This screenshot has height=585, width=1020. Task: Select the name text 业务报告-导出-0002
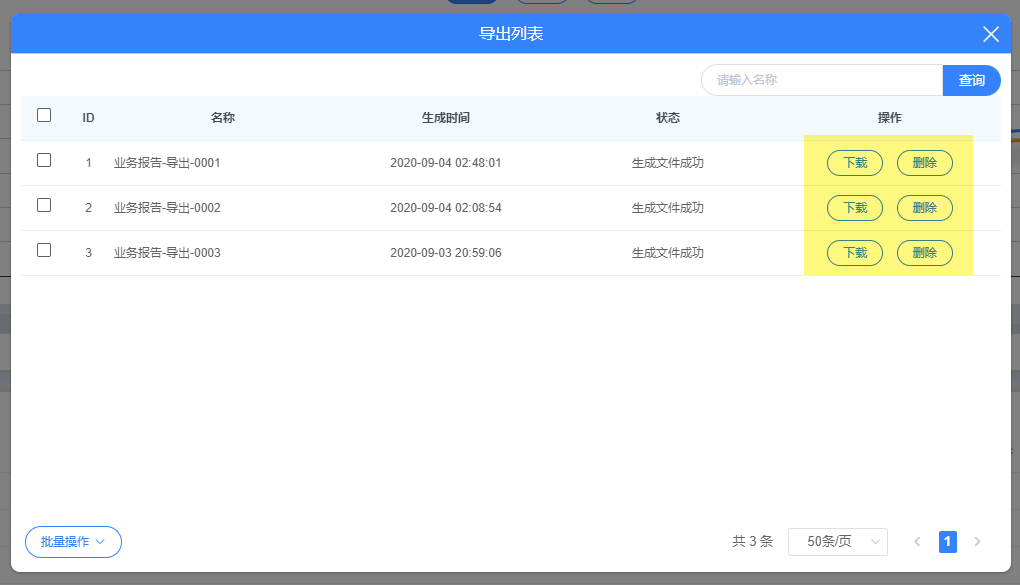click(167, 208)
